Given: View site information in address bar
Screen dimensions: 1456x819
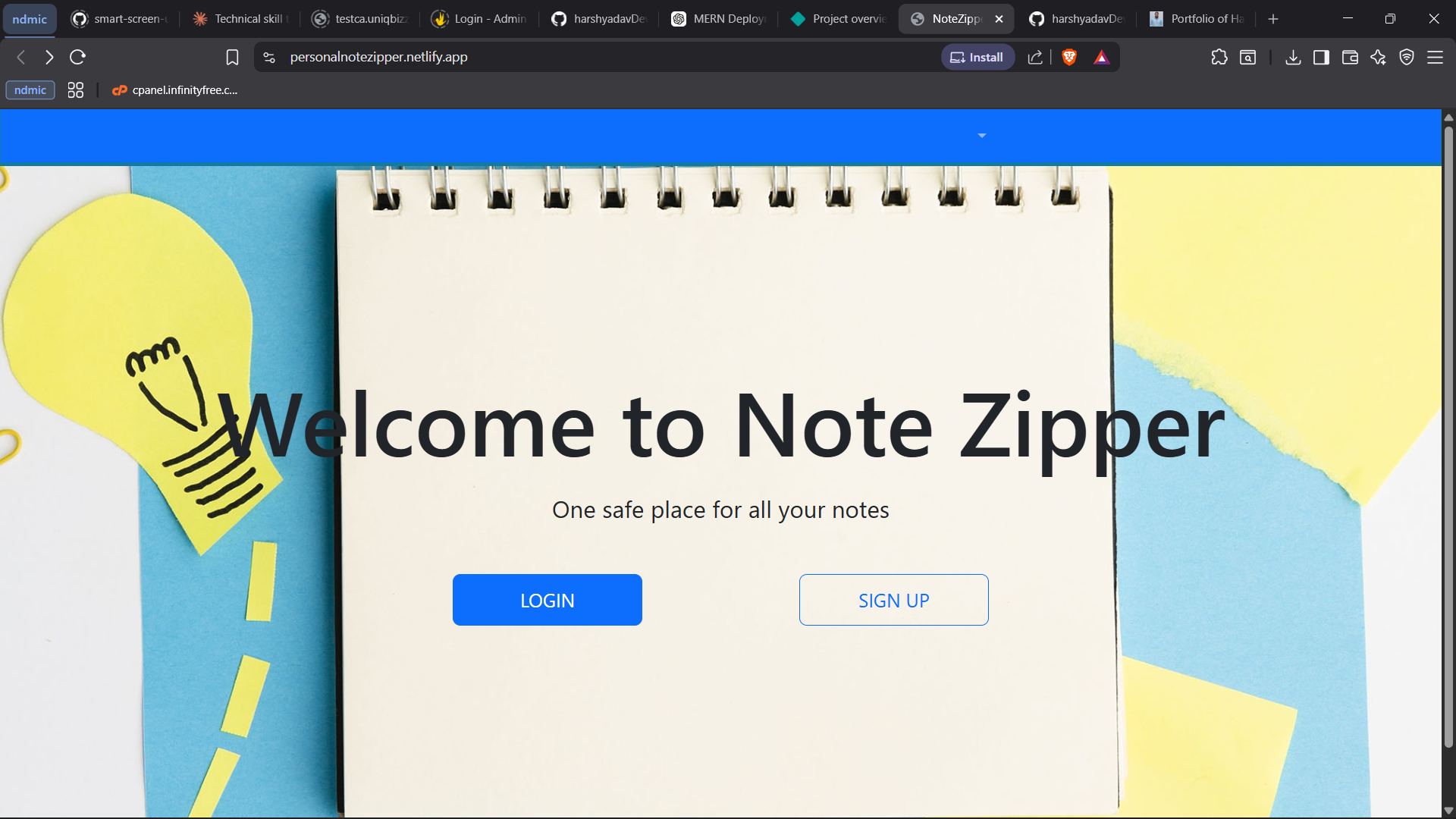Looking at the screenshot, I should pyautogui.click(x=269, y=57).
